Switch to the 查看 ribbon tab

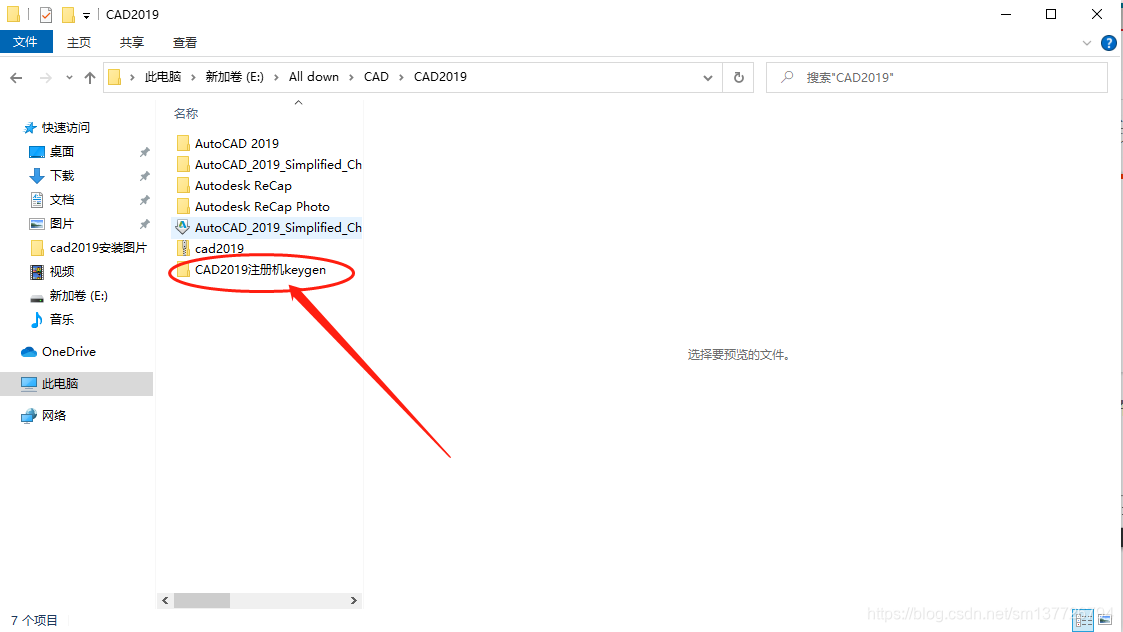tap(185, 43)
